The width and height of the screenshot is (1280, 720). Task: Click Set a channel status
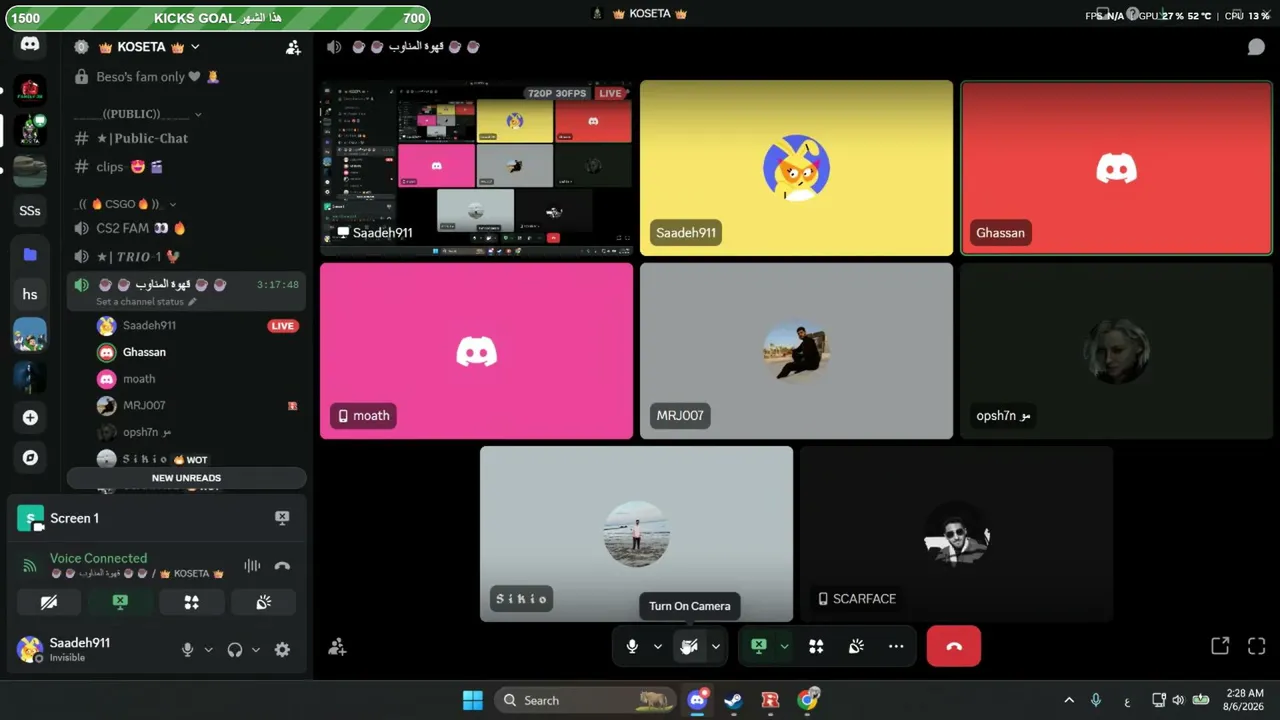146,302
